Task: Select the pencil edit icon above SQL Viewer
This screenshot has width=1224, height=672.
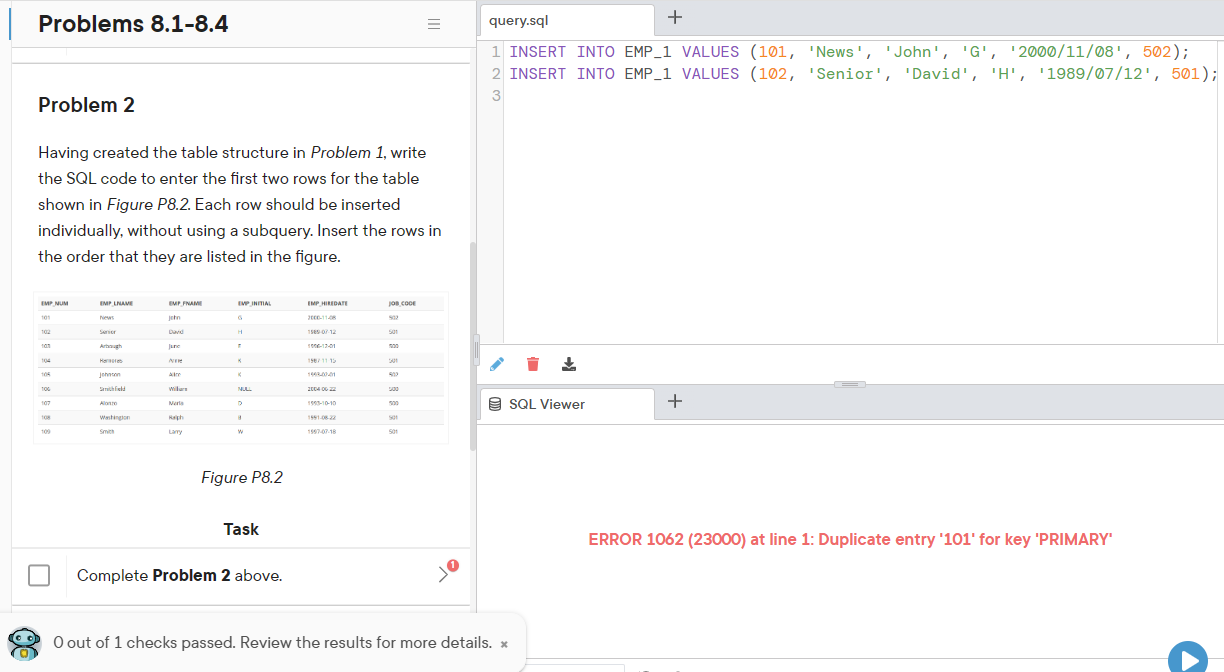Action: coord(497,364)
